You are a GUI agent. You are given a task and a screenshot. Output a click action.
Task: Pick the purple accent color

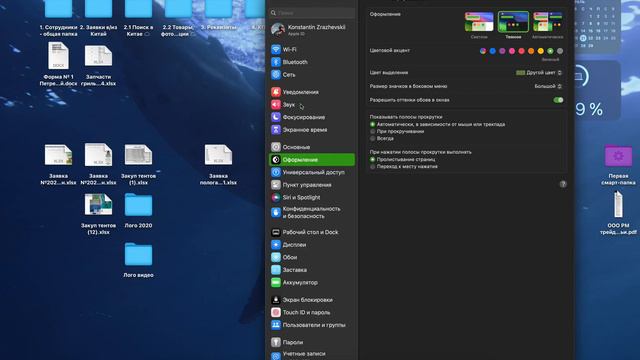[x=502, y=51]
